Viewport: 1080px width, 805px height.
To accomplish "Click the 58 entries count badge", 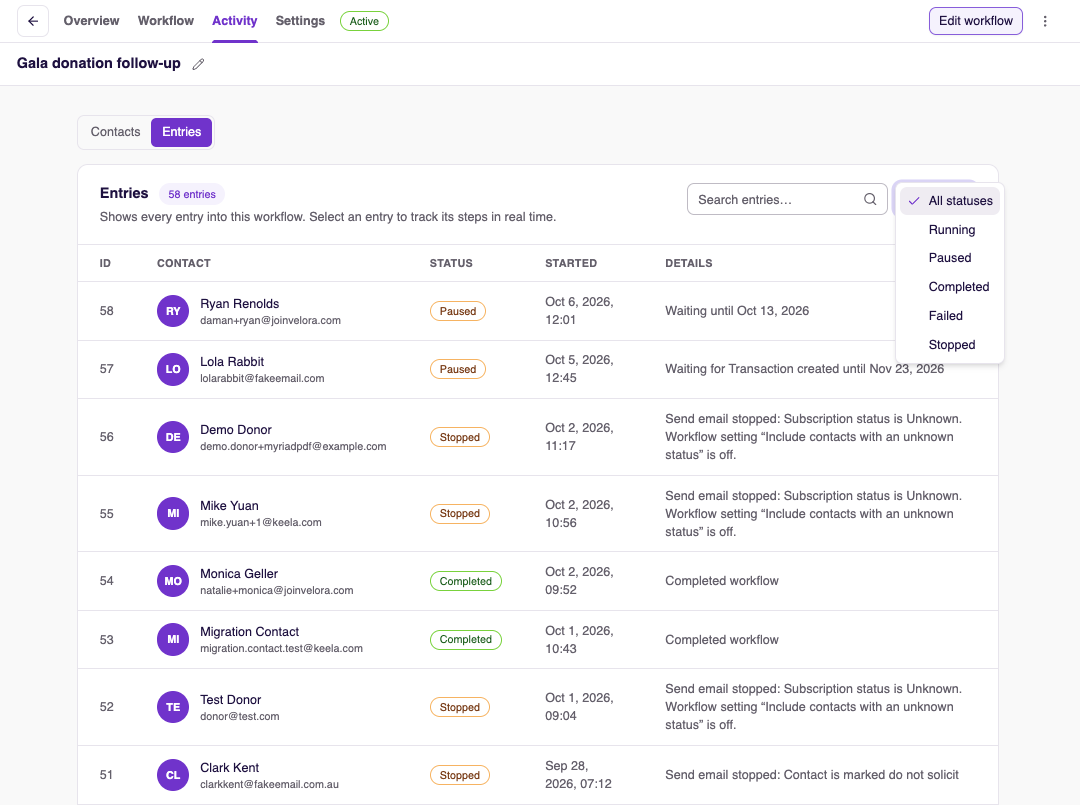I will [192, 194].
